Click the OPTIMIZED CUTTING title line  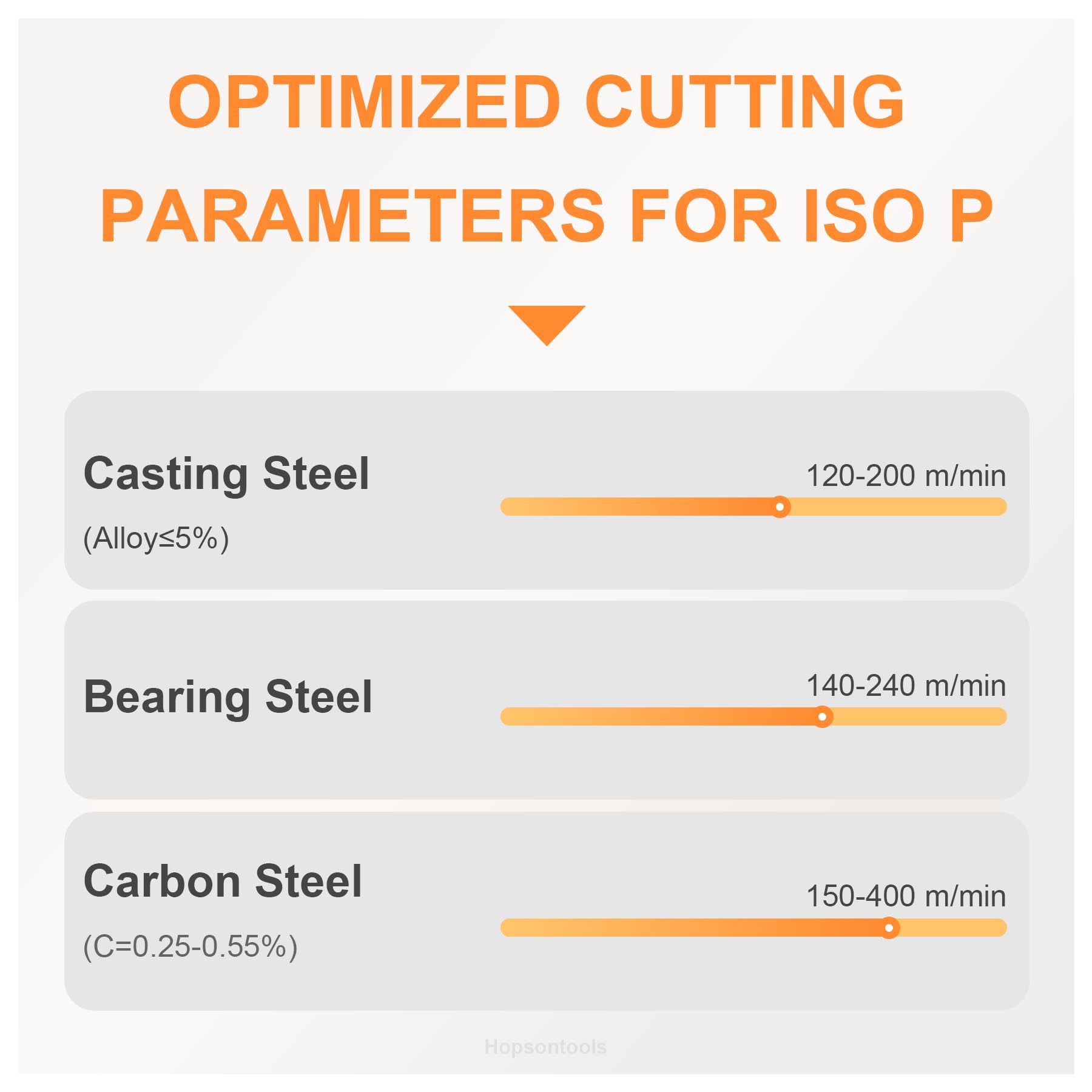tap(536, 103)
